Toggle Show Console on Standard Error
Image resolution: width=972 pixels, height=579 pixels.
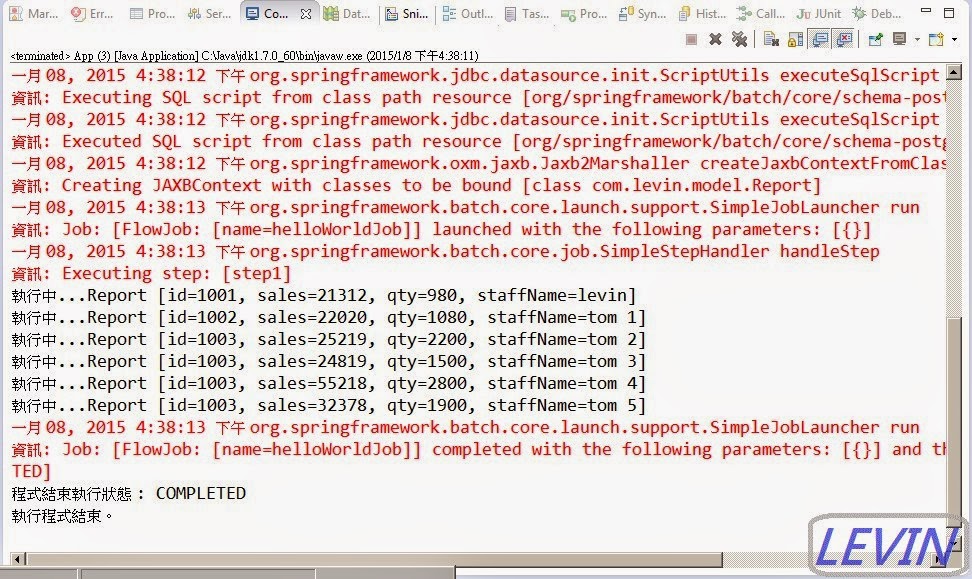(x=843, y=37)
